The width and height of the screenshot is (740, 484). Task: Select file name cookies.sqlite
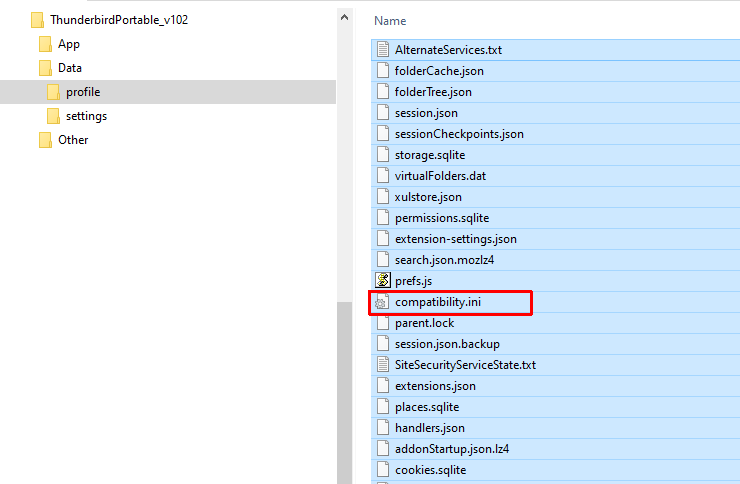pyautogui.click(x=430, y=470)
